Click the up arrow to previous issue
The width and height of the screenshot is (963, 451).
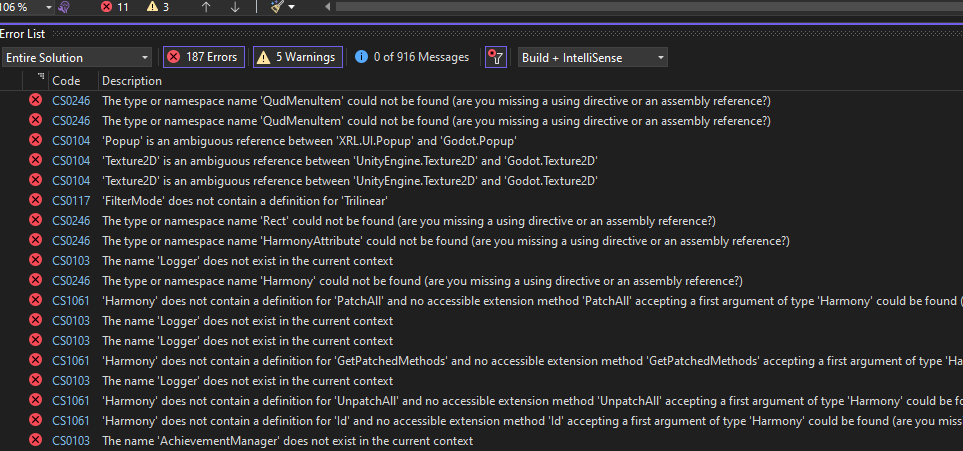click(206, 7)
